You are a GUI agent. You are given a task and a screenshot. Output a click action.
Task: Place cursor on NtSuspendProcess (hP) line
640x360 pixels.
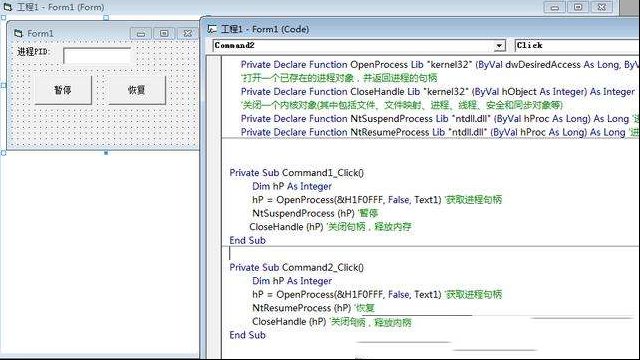(315, 213)
